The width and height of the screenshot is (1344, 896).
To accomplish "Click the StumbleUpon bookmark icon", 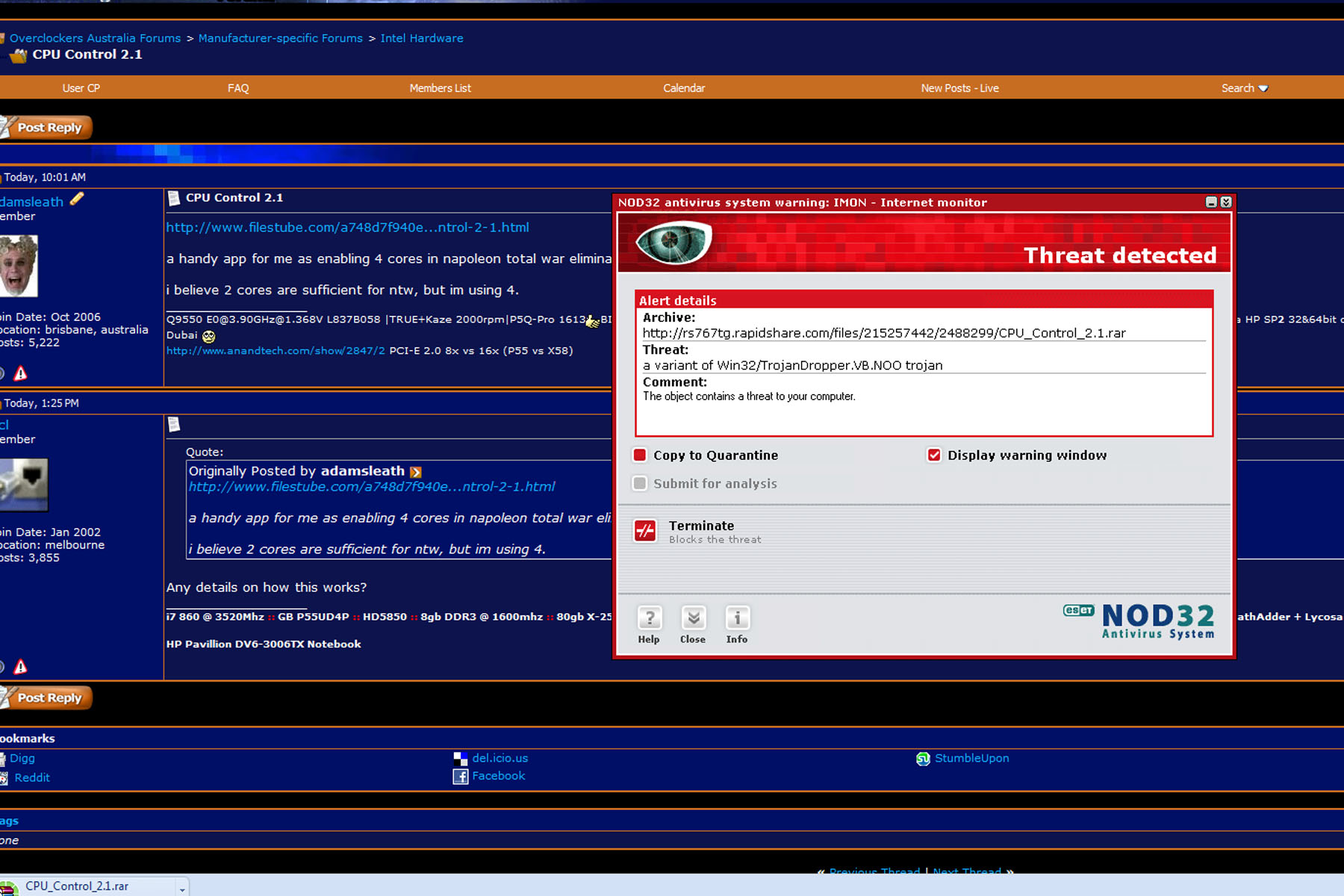I will pos(923,759).
